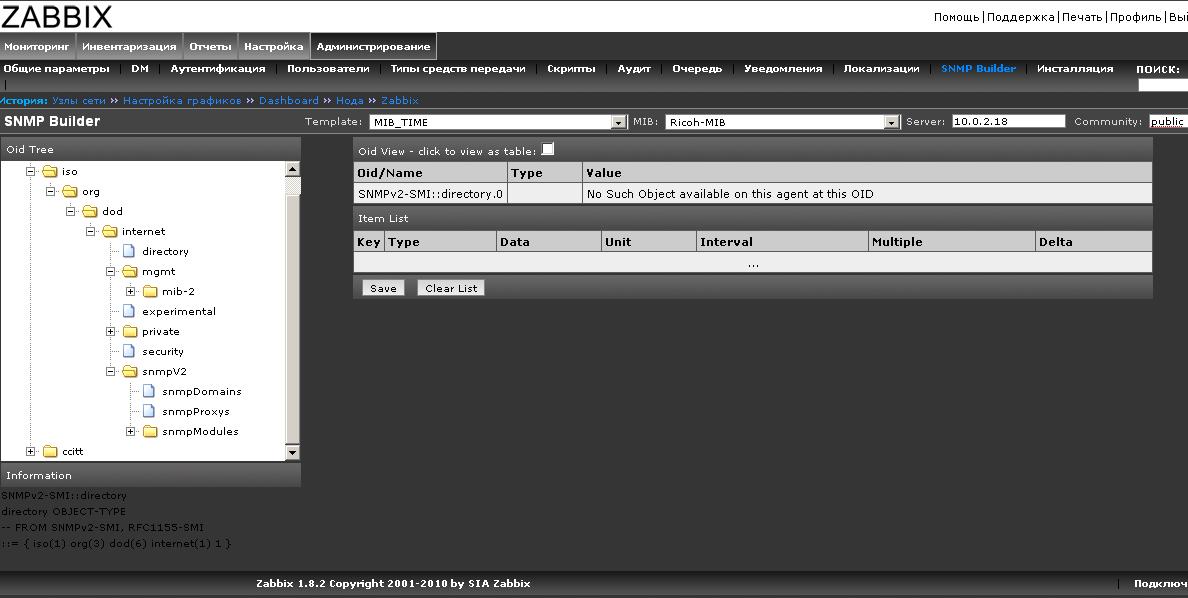This screenshot has width=1188, height=598.
Task: Open Настройка графиков history link
Action: [x=182, y=100]
